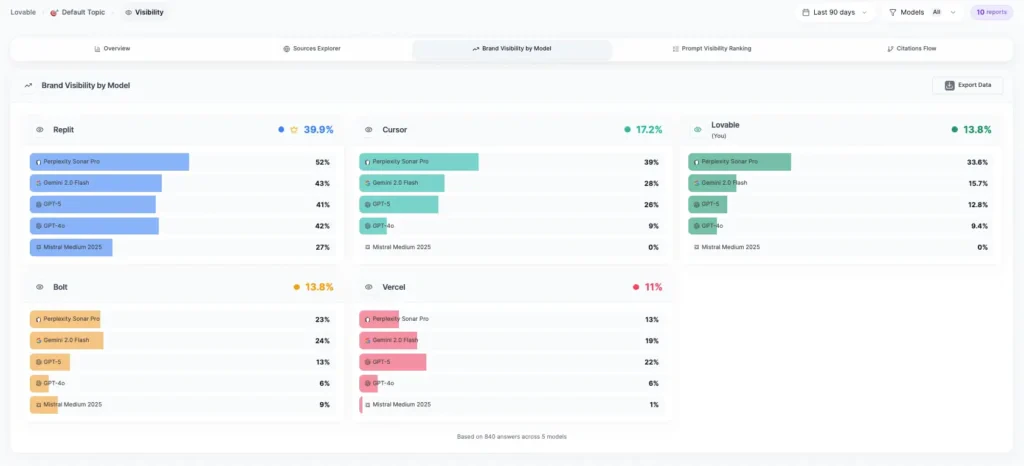The image size is (1024, 466).
Task: Click Vercel's GPT-5 bar
Action: click(392, 362)
